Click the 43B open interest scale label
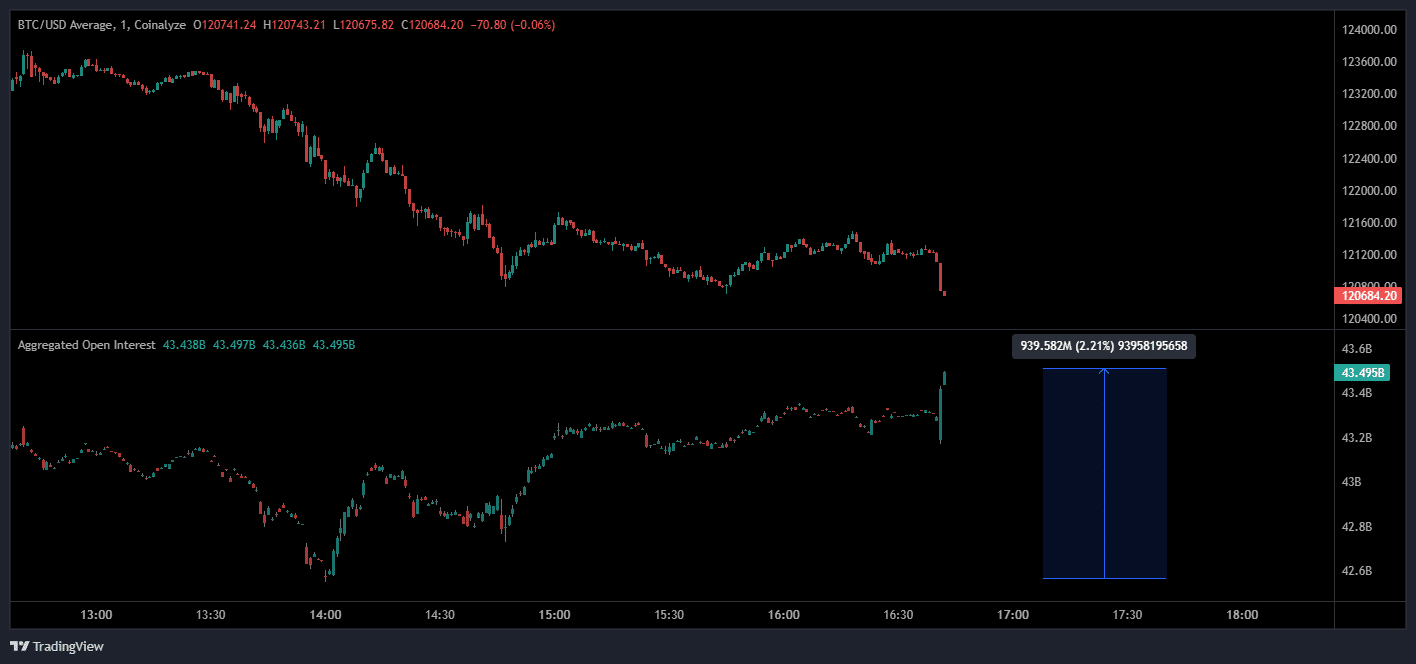 tap(1350, 482)
